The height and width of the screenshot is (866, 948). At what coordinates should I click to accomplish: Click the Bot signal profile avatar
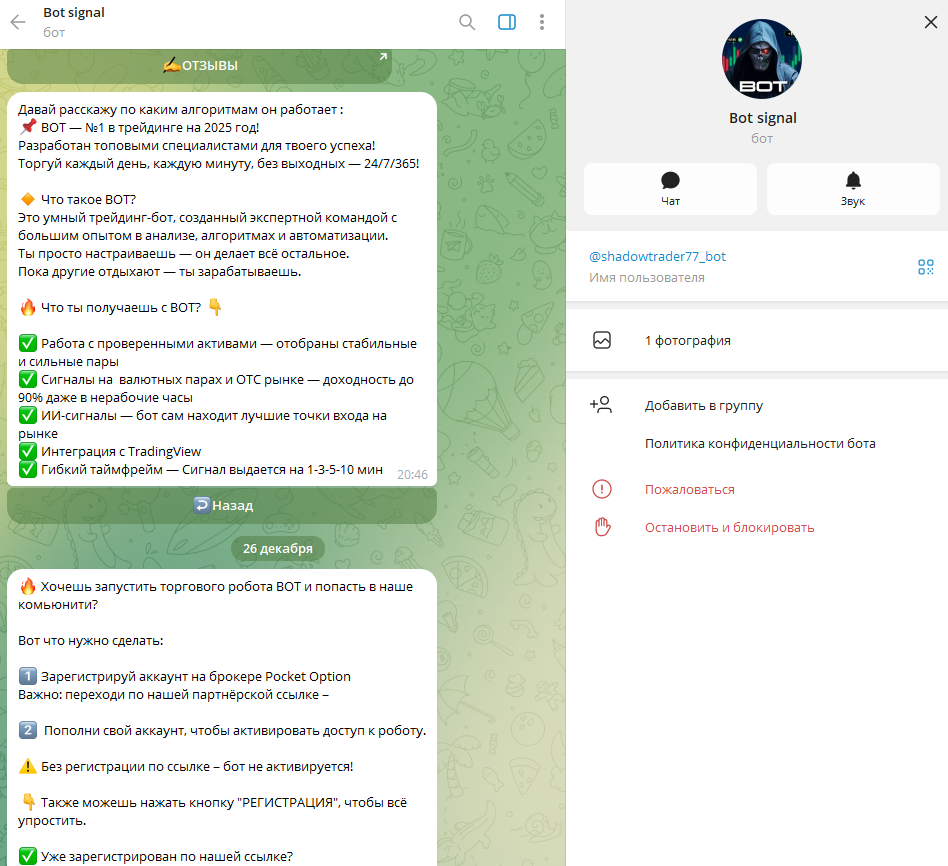762,59
